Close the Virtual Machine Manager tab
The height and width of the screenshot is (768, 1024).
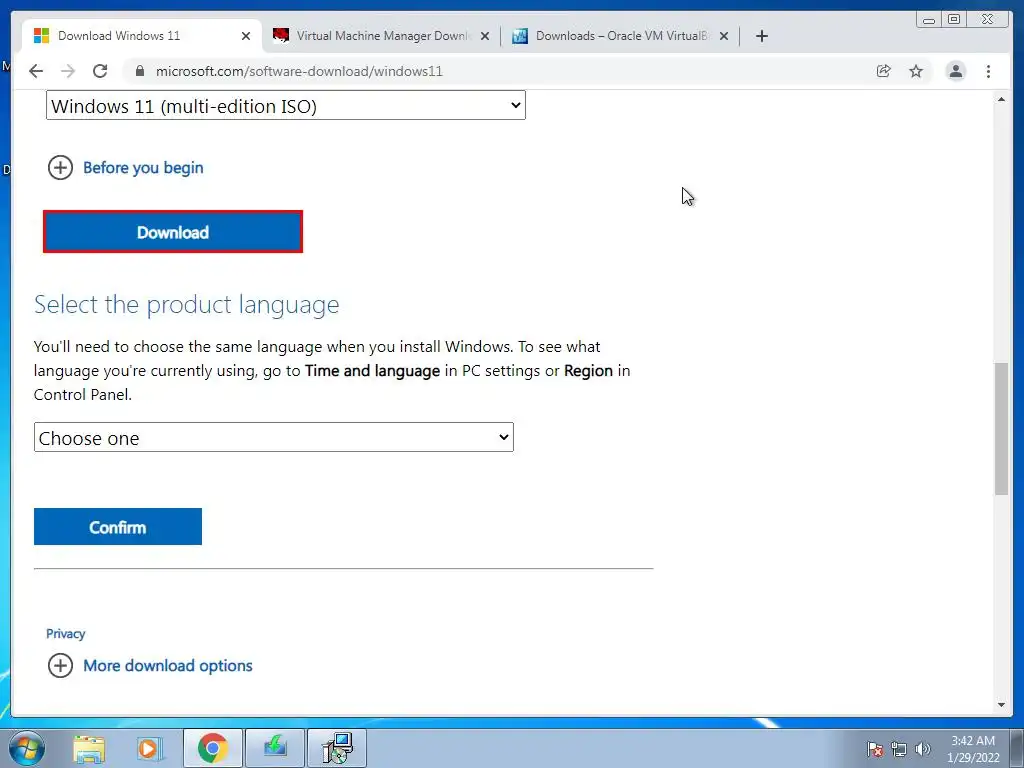pos(485,36)
